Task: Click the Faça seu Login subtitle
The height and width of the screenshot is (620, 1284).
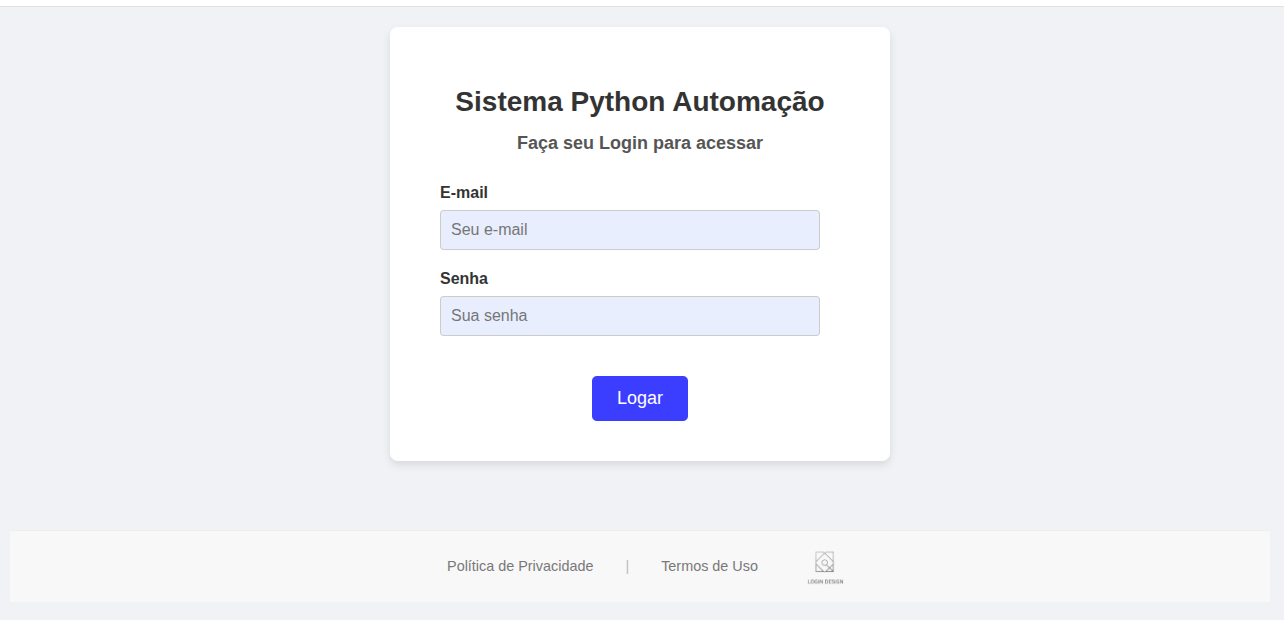Action: tap(640, 143)
